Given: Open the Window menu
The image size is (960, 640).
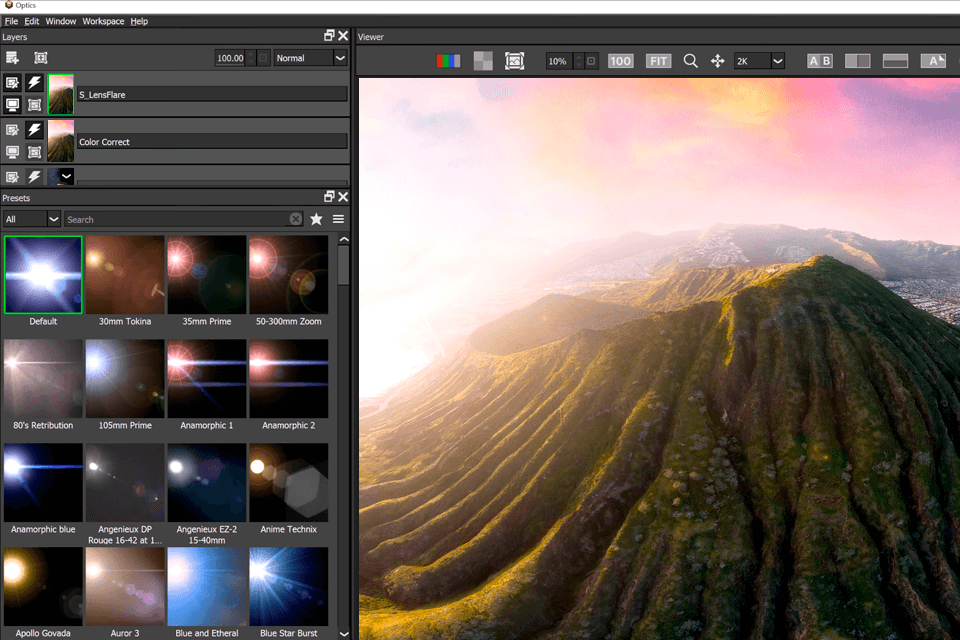Looking at the screenshot, I should point(61,21).
